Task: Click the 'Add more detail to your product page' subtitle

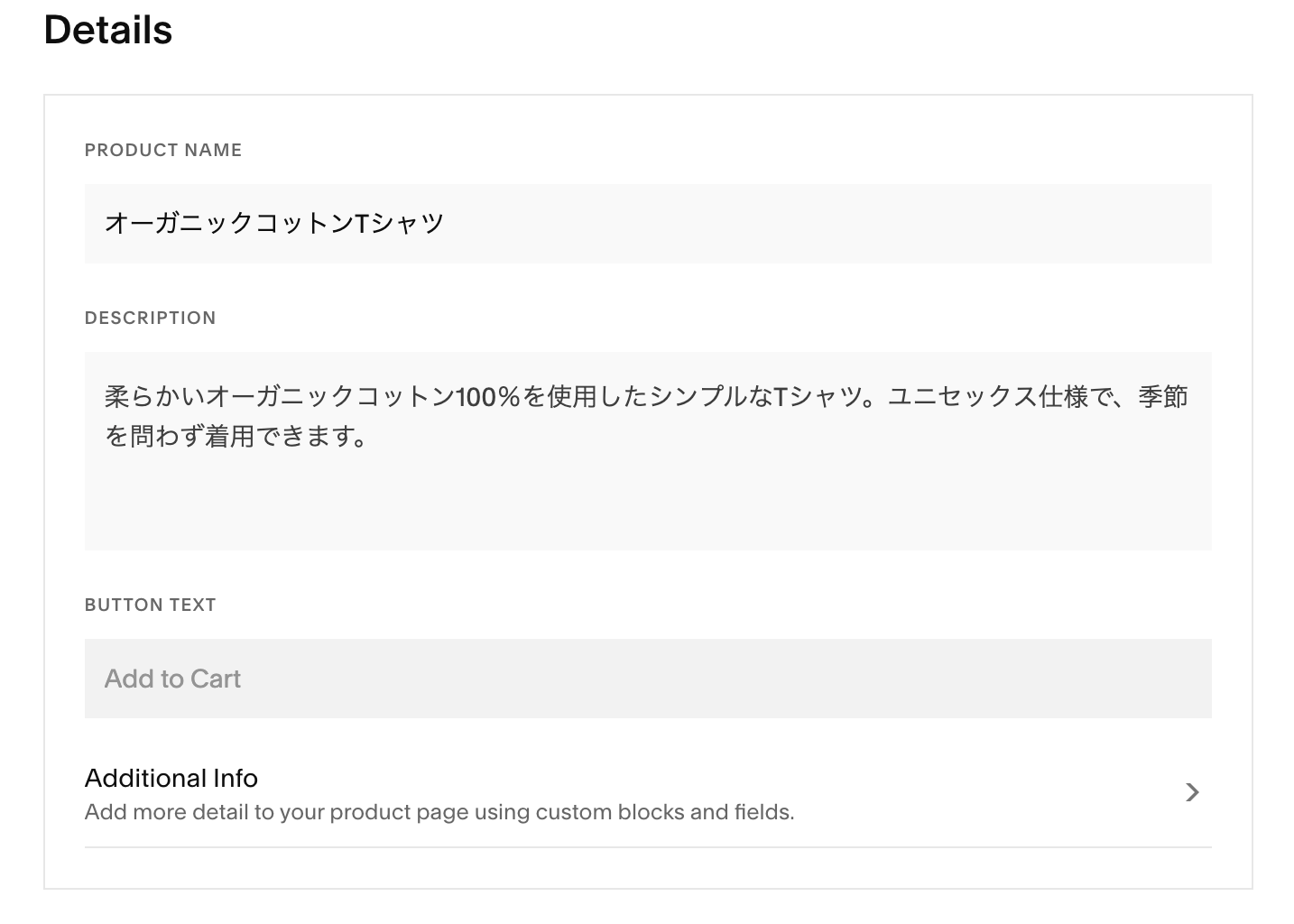Action: pos(439,812)
